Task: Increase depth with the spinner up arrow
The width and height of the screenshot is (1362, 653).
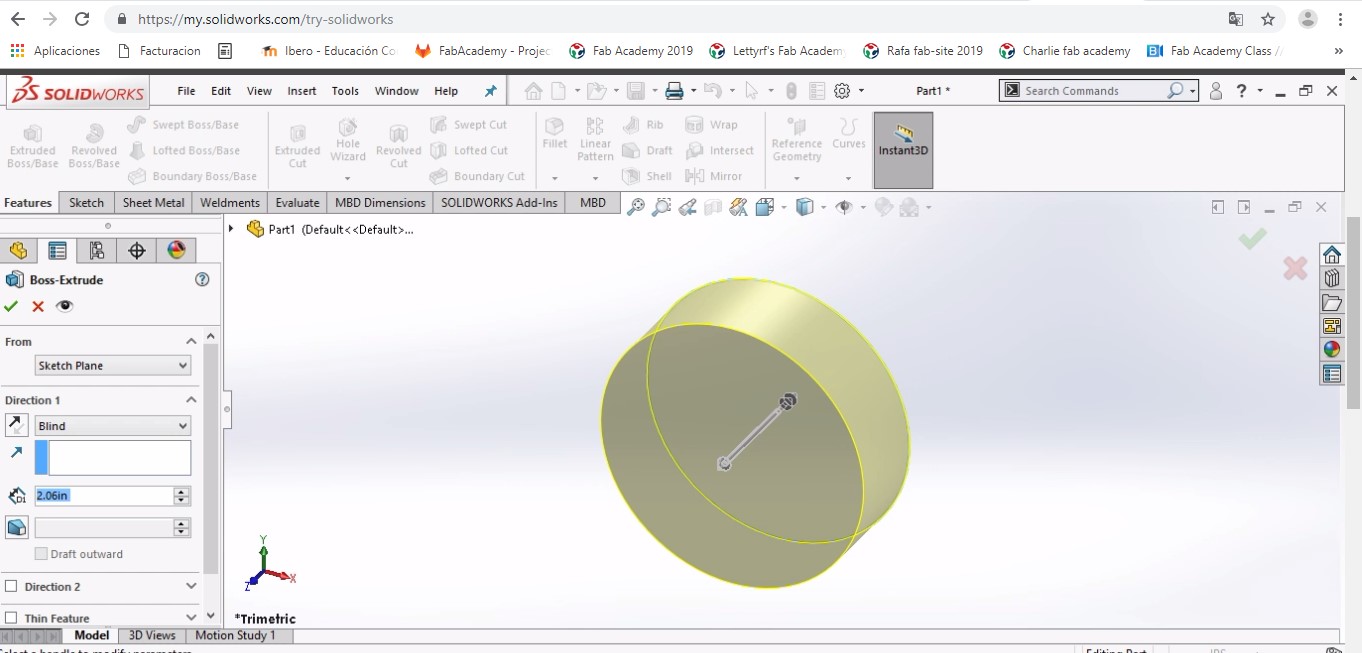Action: point(181,492)
